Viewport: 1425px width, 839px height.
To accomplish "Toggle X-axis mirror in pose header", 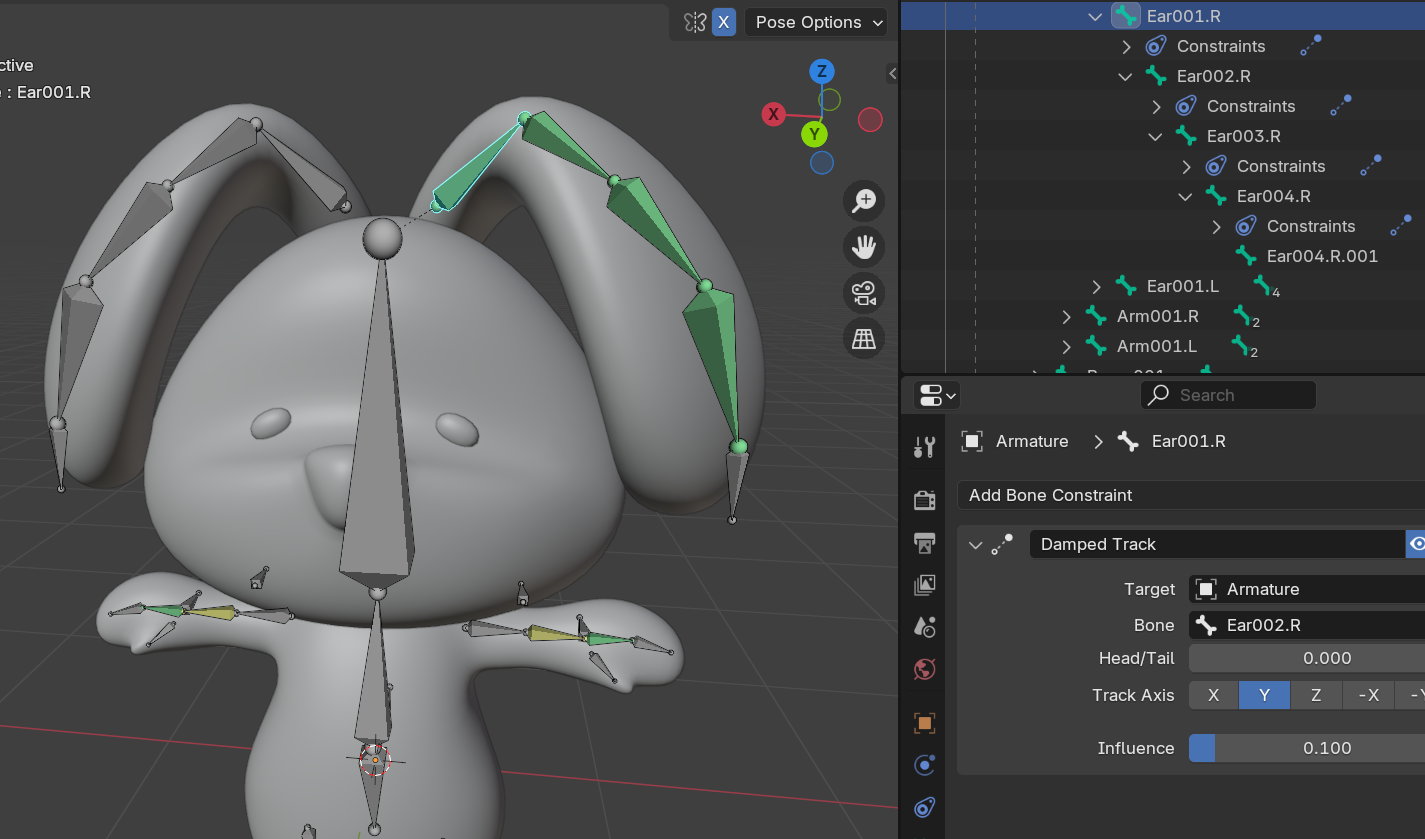I will pyautogui.click(x=724, y=22).
